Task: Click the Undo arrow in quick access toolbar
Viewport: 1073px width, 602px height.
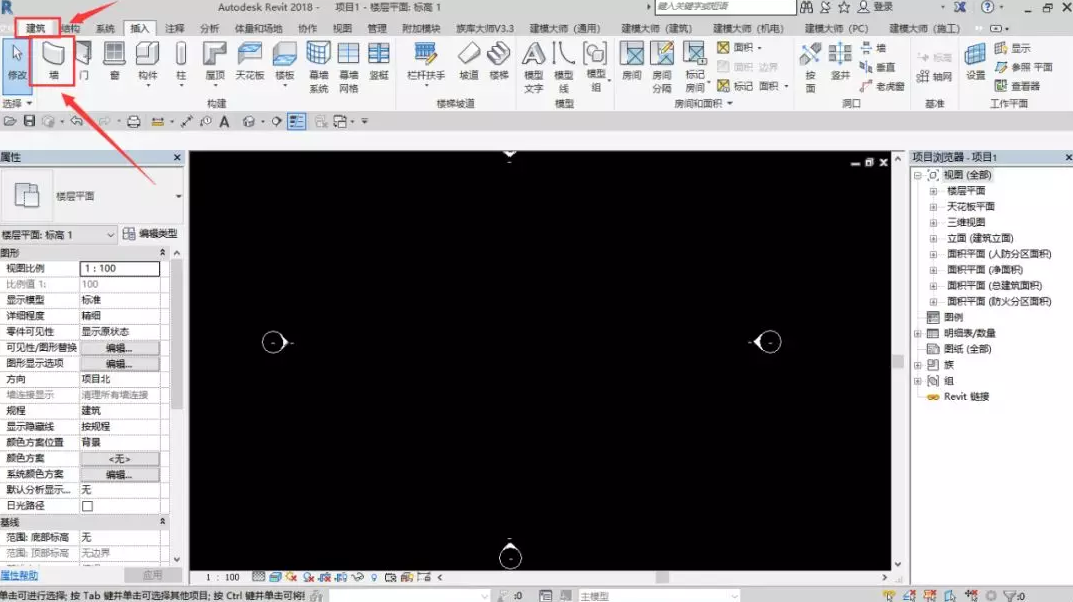Action: [x=76, y=121]
